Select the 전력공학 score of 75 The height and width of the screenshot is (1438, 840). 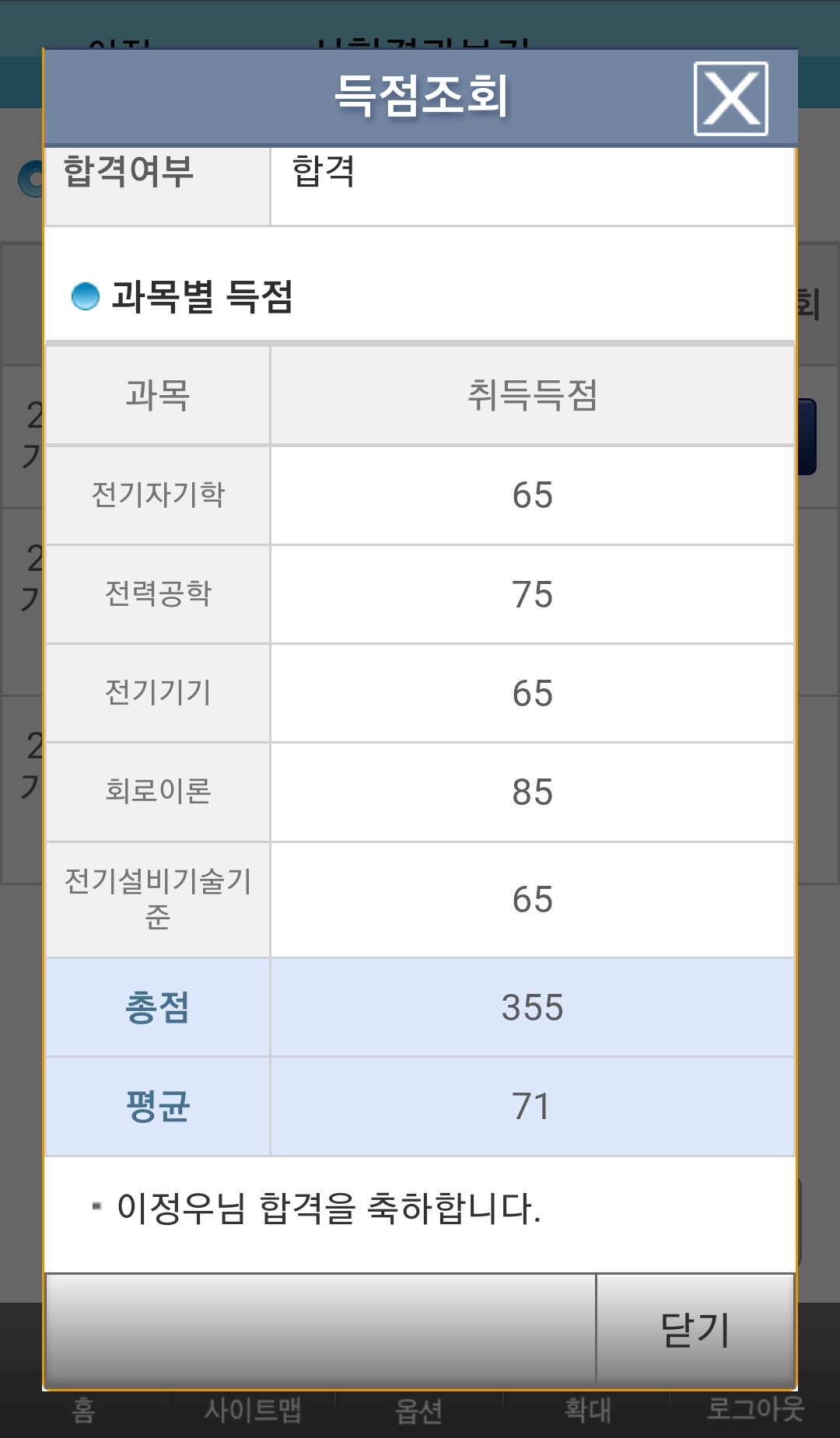point(532,594)
